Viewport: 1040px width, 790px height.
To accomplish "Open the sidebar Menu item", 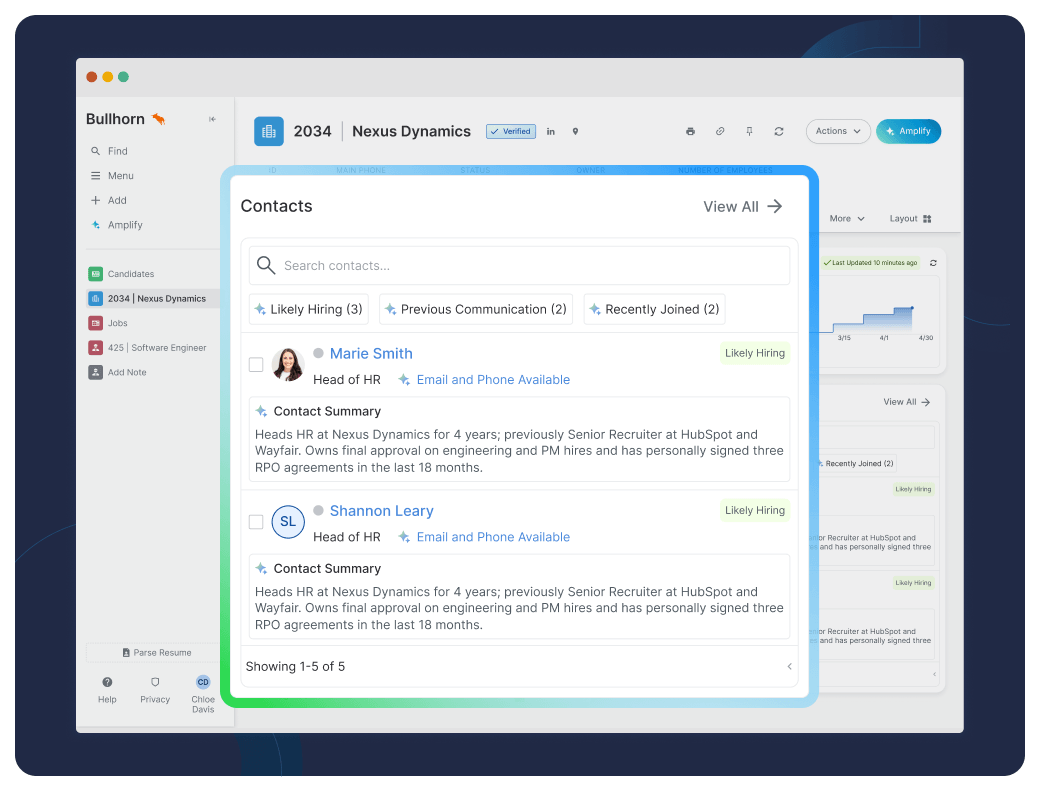I will point(112,176).
